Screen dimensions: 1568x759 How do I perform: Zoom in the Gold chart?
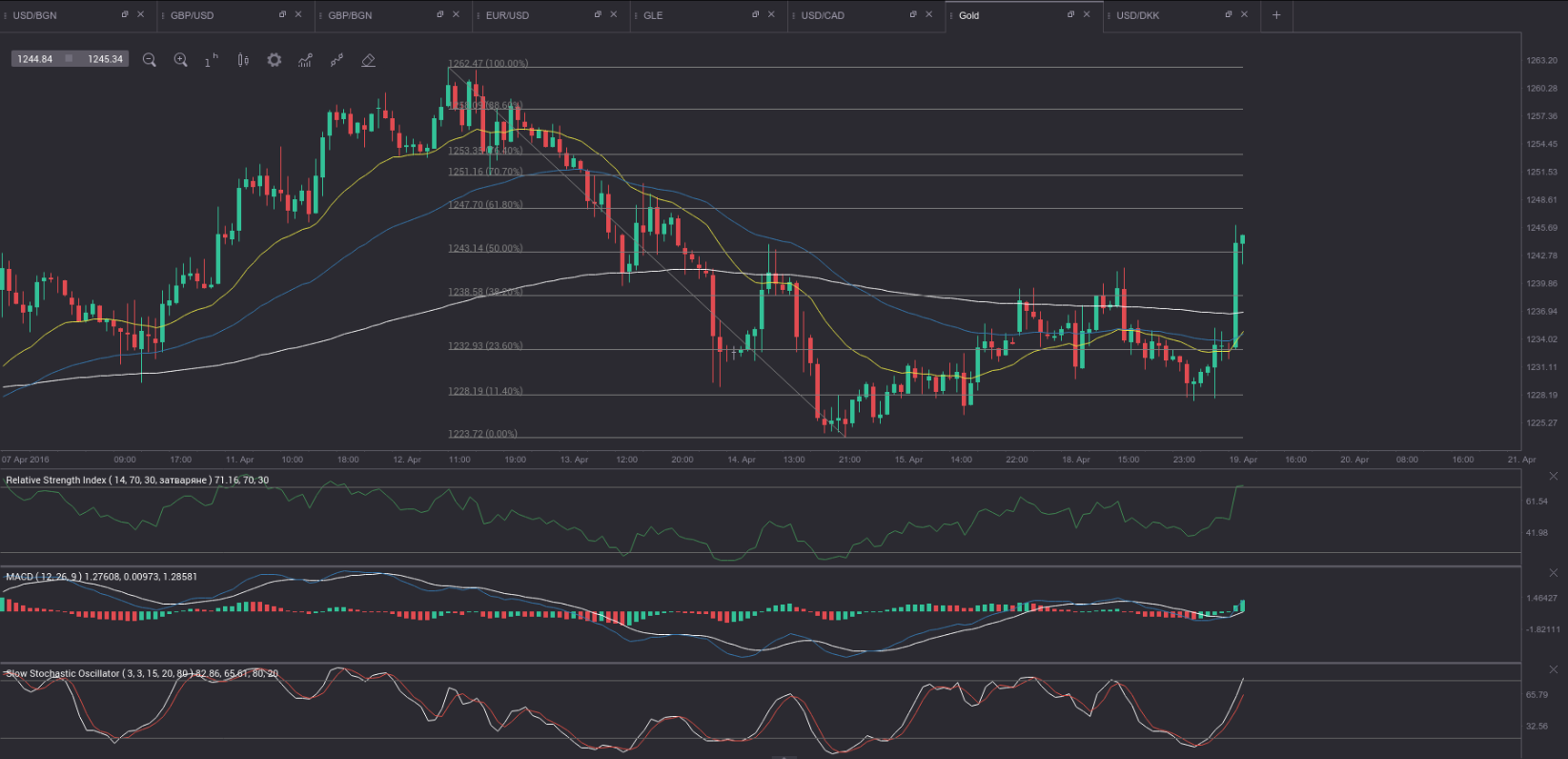coord(180,60)
